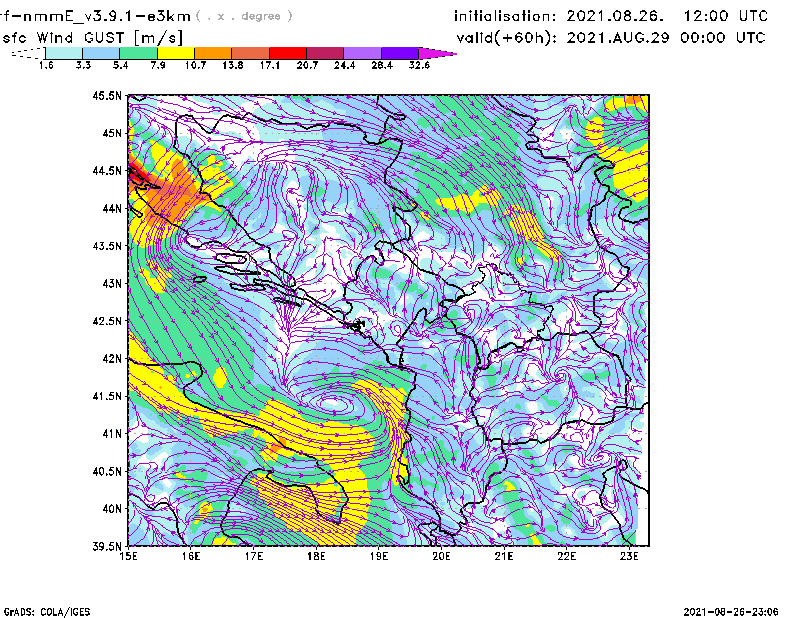
Task: Click the magenta arrow above 32.6
Action: 437,53
